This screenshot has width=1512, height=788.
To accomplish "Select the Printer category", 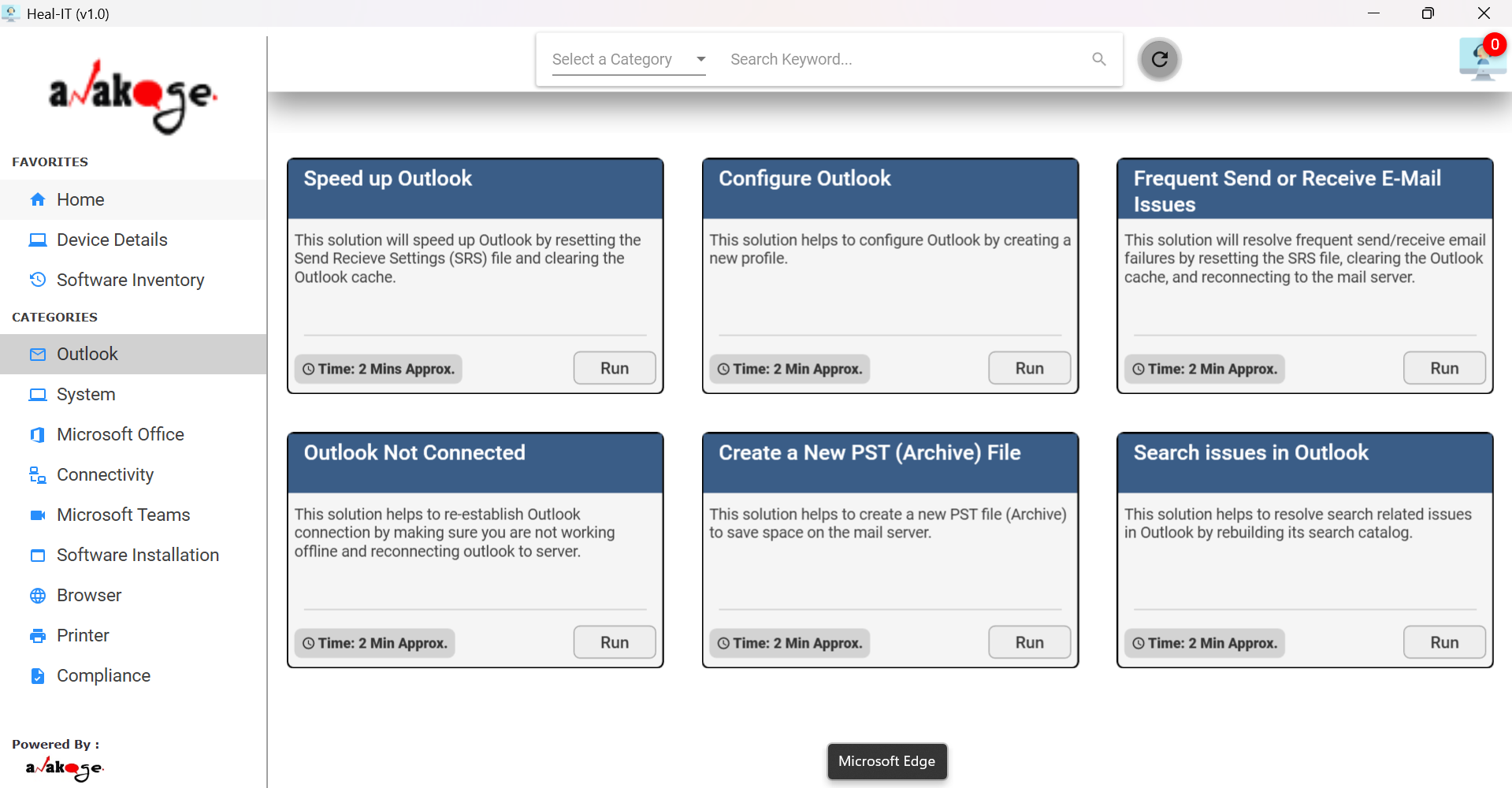I will coord(133,635).
